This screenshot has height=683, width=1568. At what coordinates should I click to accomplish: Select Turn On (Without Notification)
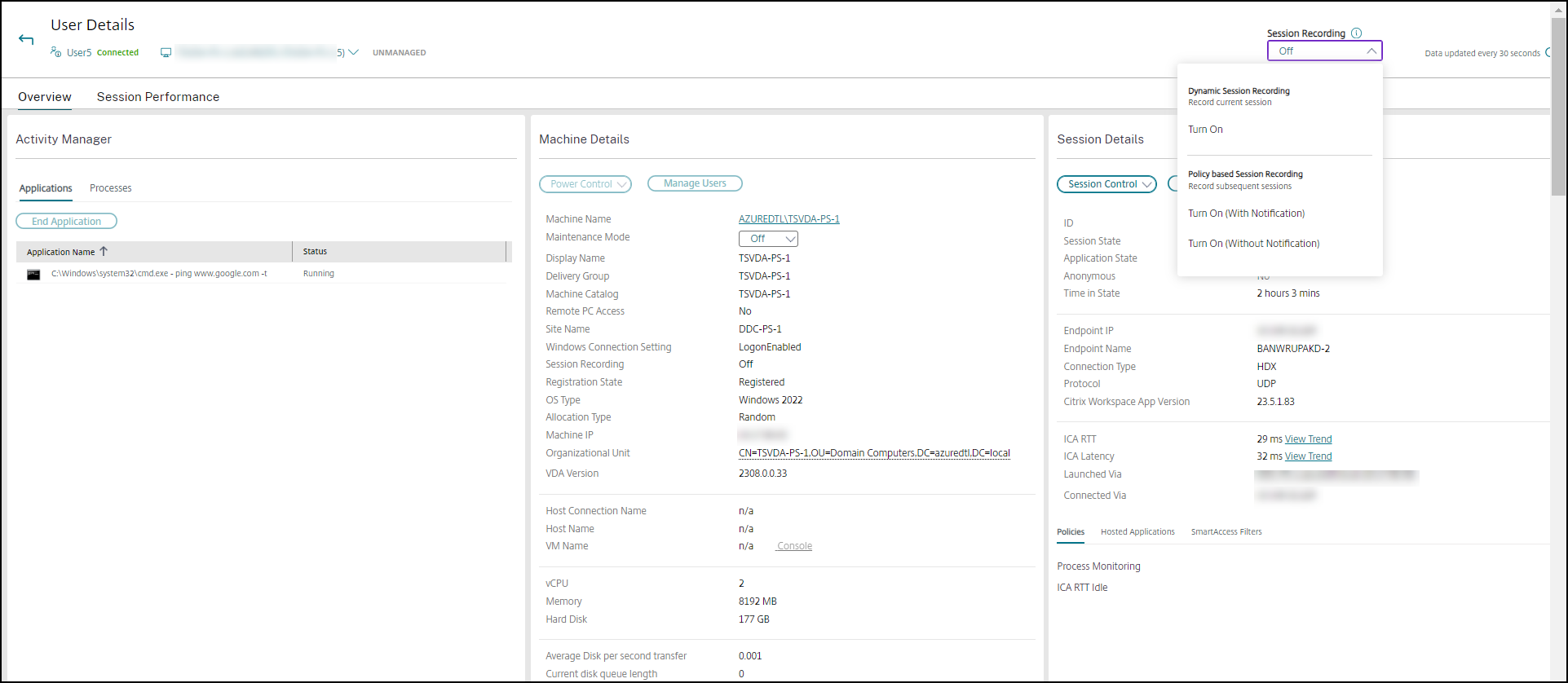(1253, 244)
